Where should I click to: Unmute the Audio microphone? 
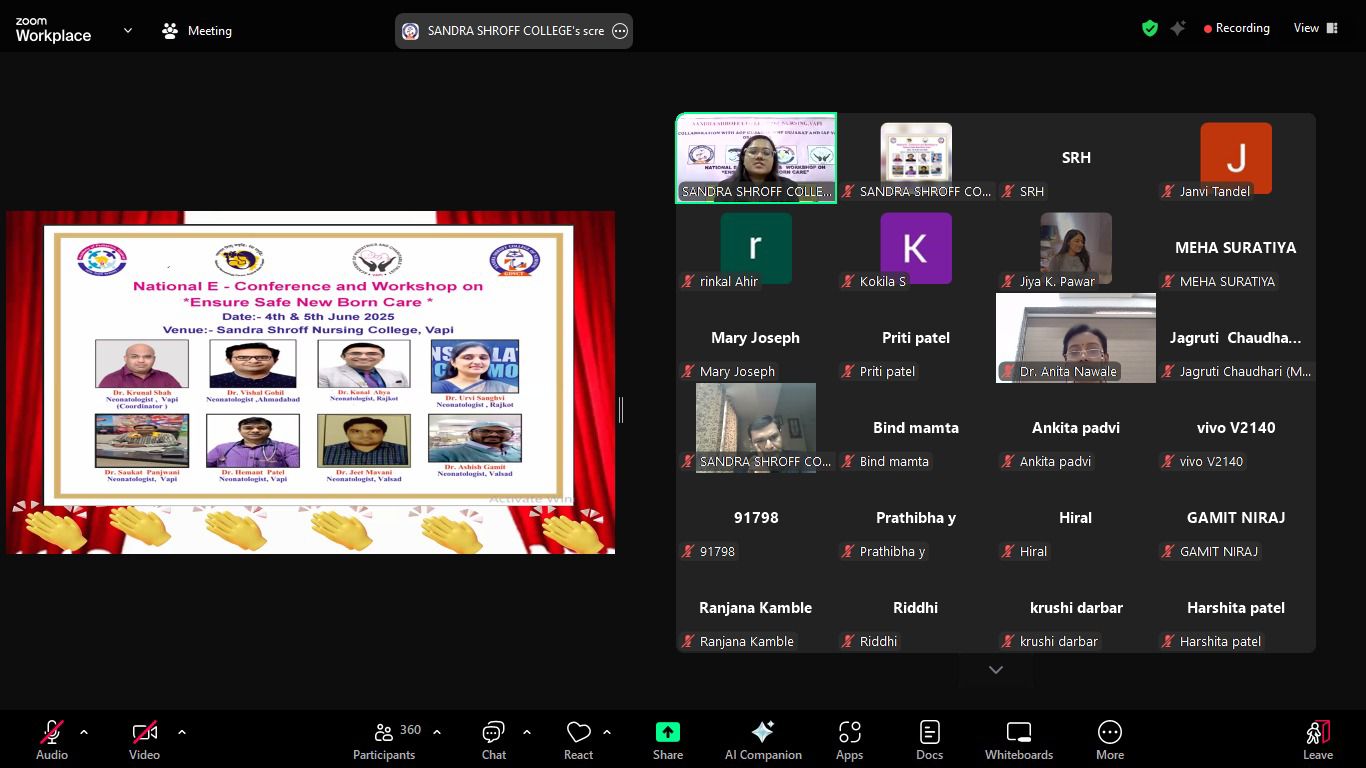tap(52, 741)
